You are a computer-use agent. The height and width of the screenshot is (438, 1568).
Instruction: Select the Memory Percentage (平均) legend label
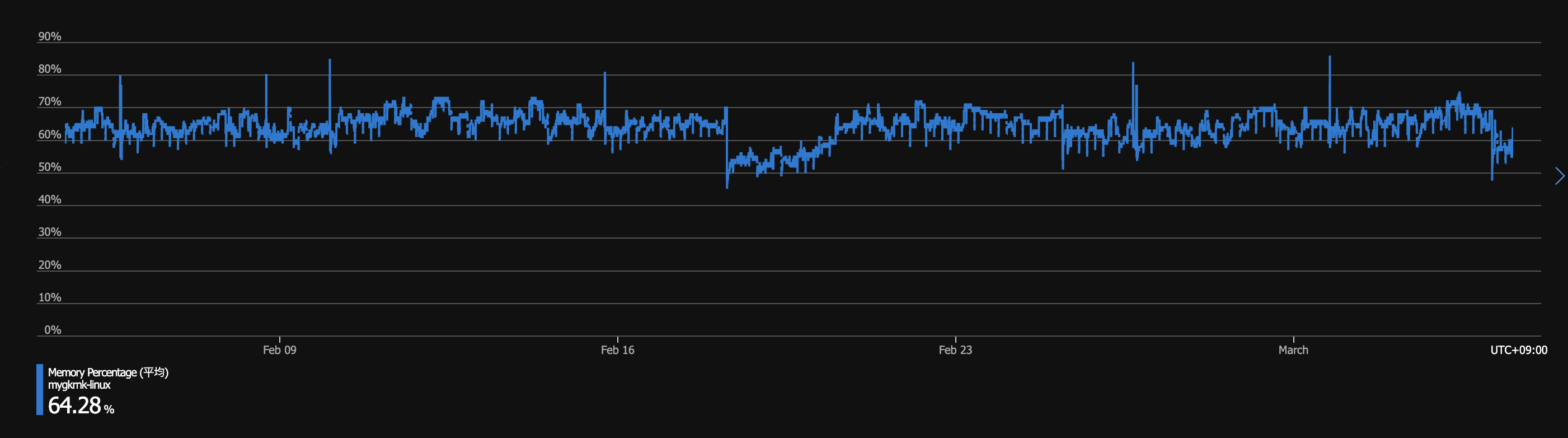coord(109,372)
